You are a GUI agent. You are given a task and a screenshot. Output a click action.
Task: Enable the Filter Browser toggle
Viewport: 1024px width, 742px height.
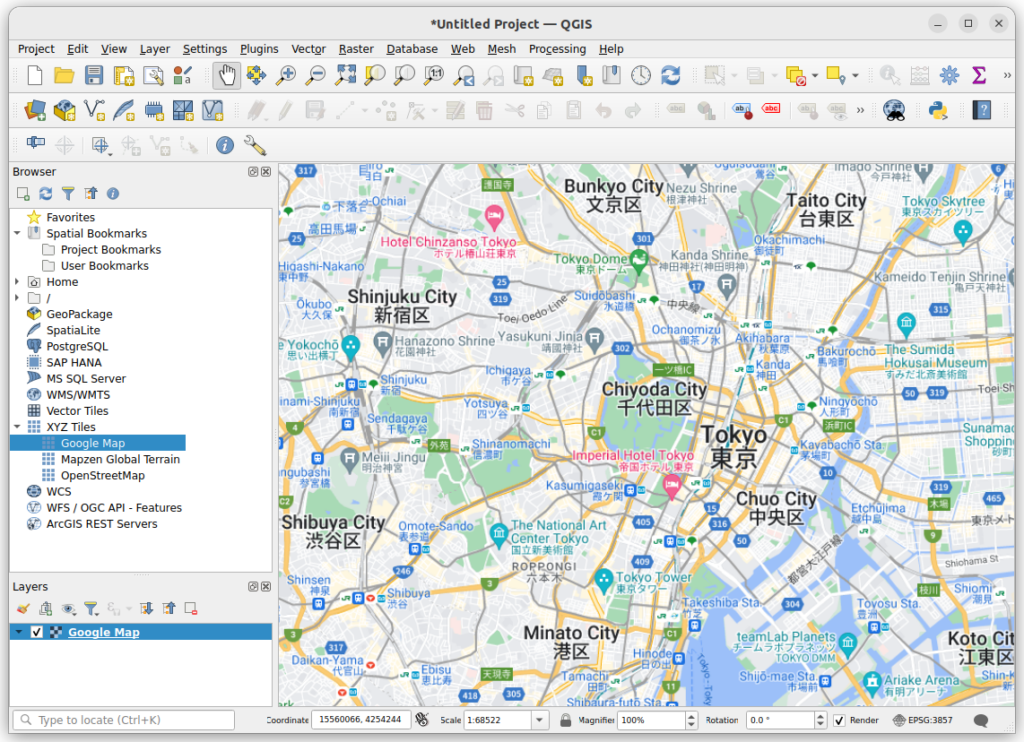(68, 193)
